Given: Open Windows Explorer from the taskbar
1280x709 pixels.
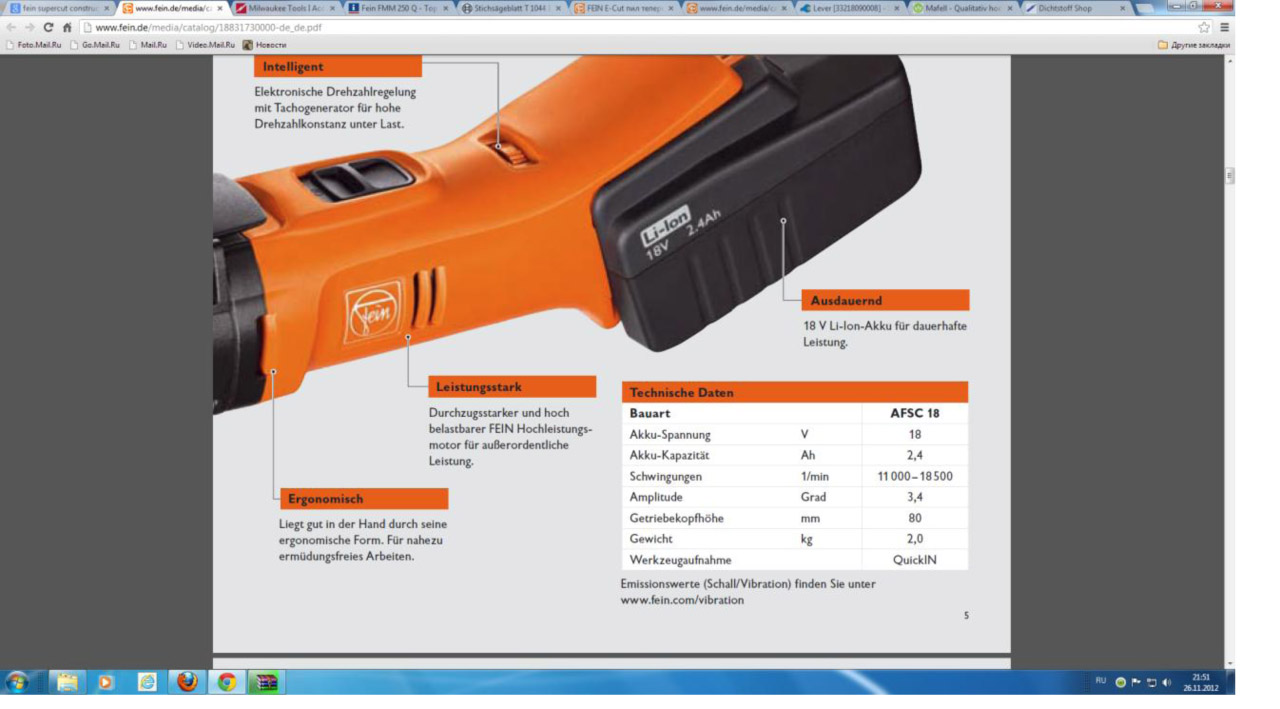Looking at the screenshot, I should 67,682.
